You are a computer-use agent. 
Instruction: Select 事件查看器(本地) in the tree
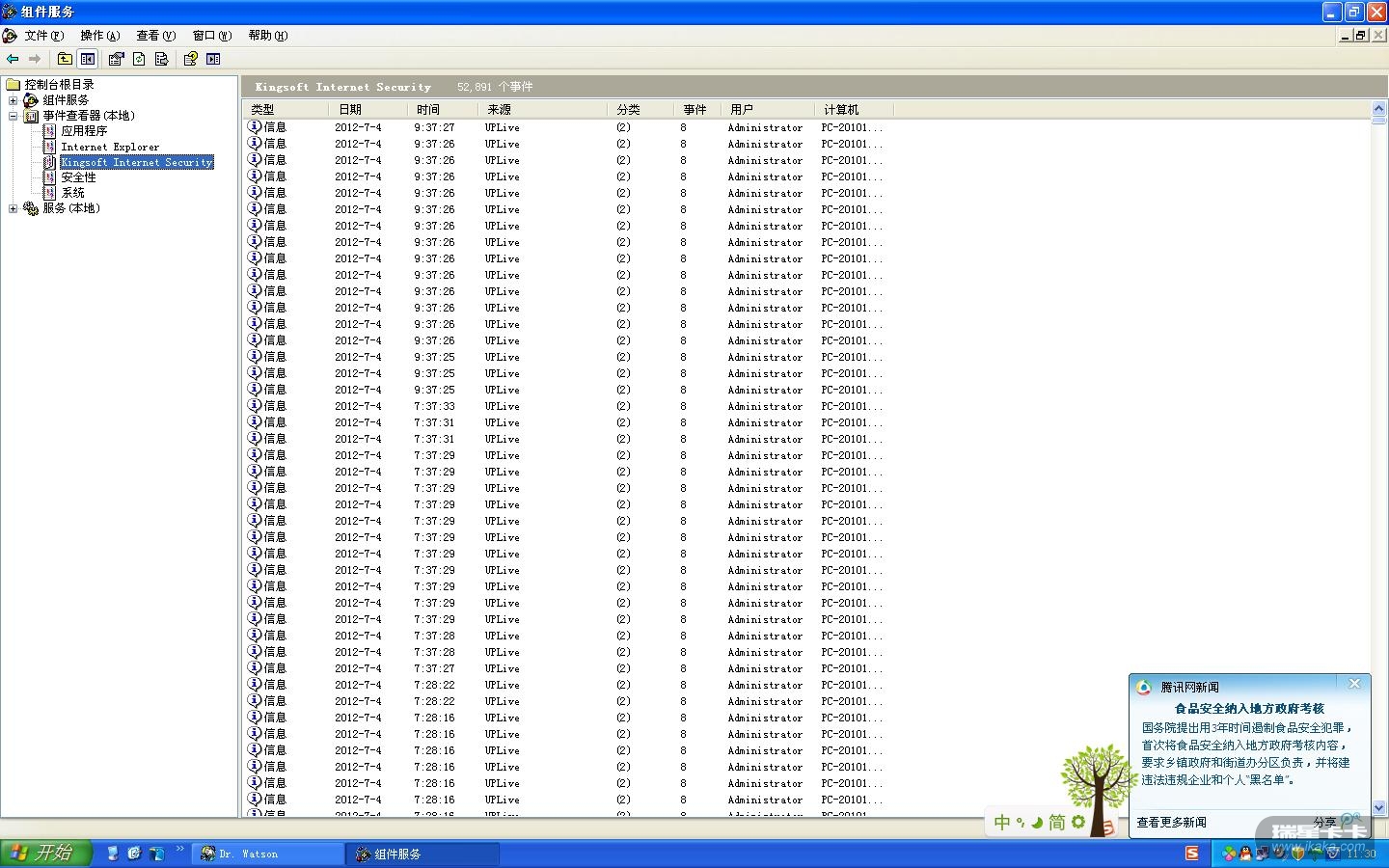point(89,116)
